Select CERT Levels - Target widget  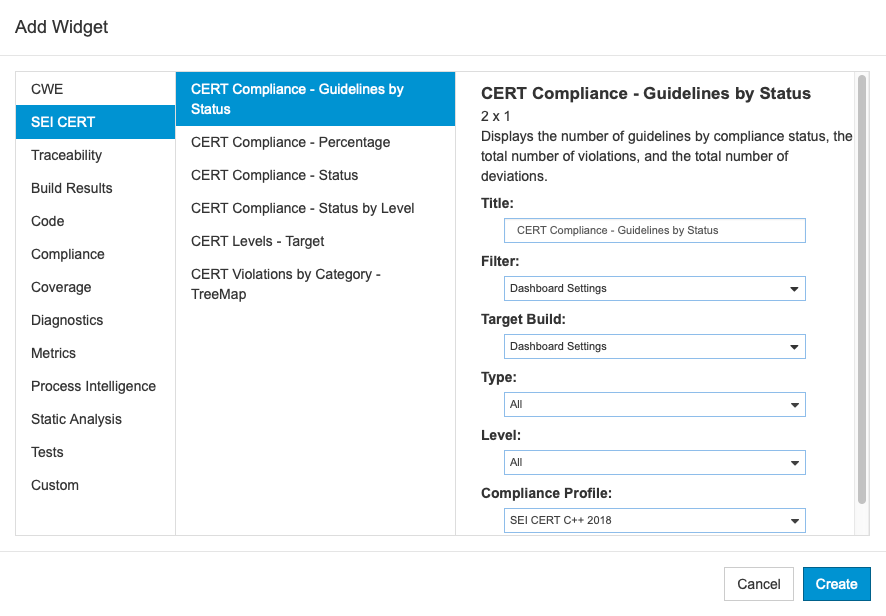tap(315, 241)
